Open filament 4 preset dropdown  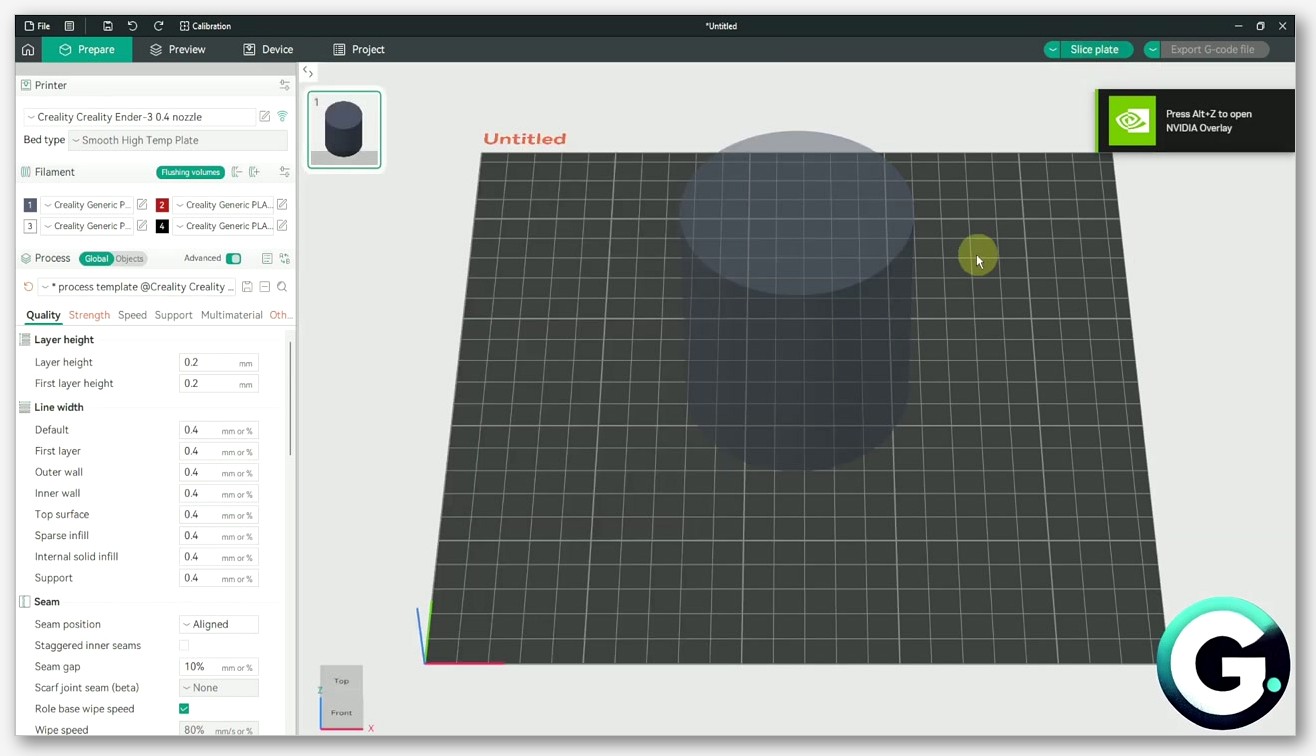pos(223,226)
